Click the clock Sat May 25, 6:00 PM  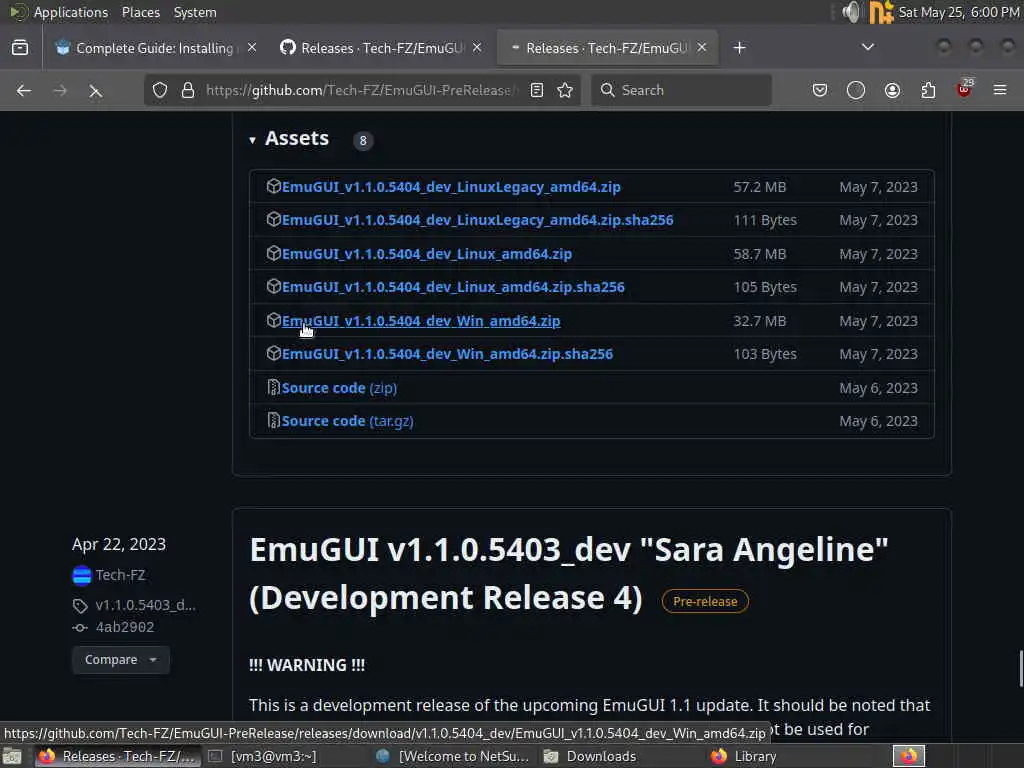(959, 12)
